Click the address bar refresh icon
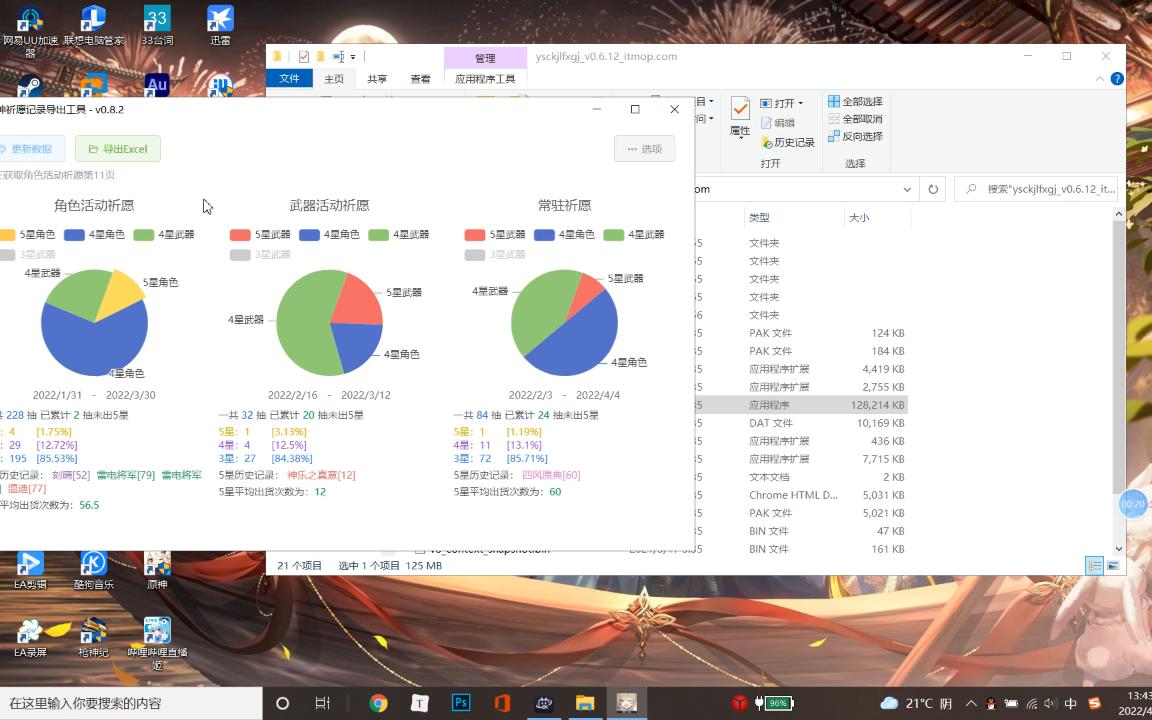Image resolution: width=1152 pixels, height=720 pixels. point(933,189)
